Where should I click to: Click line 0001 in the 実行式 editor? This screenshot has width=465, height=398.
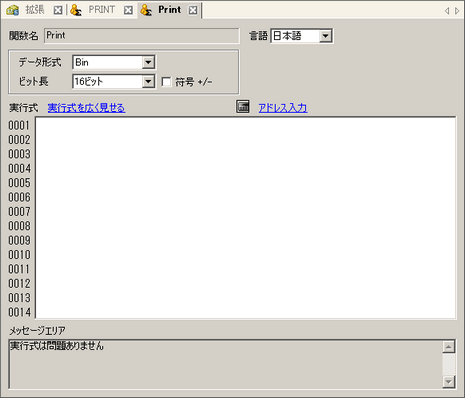[x=245, y=126]
